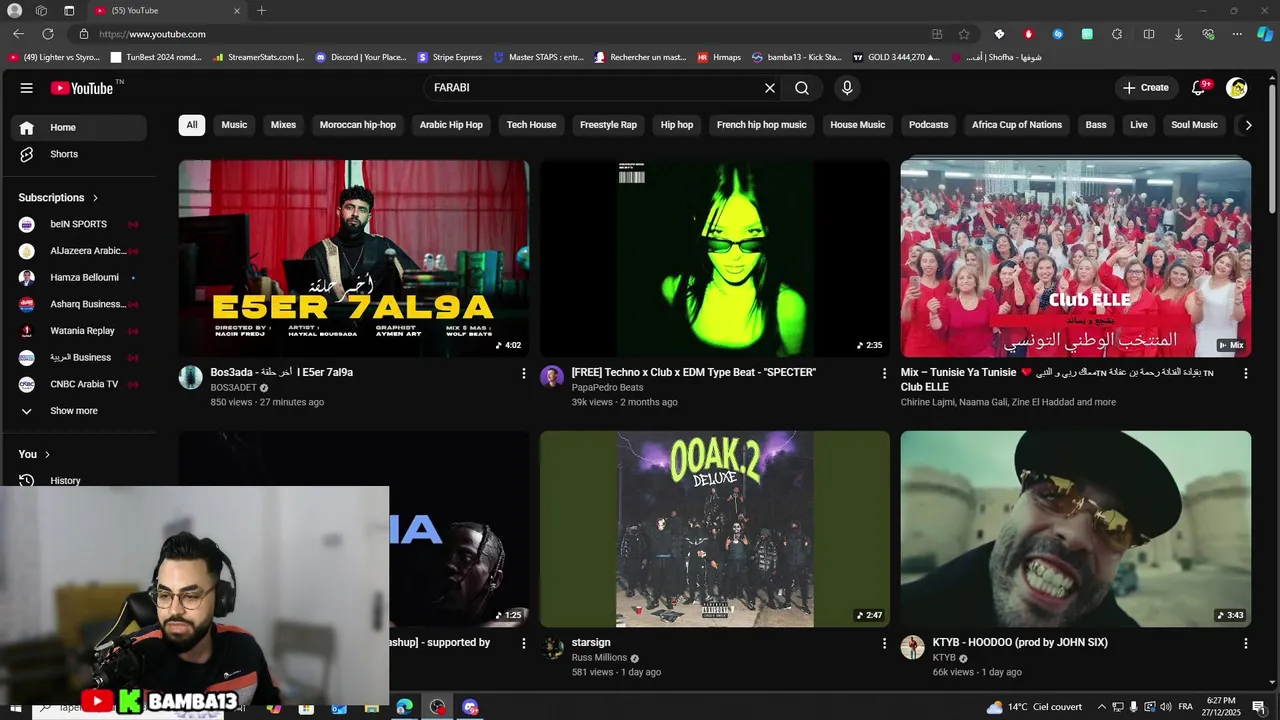Screen dimensions: 1280x720
Task: Click the search magnifier button
Action: [x=802, y=88]
